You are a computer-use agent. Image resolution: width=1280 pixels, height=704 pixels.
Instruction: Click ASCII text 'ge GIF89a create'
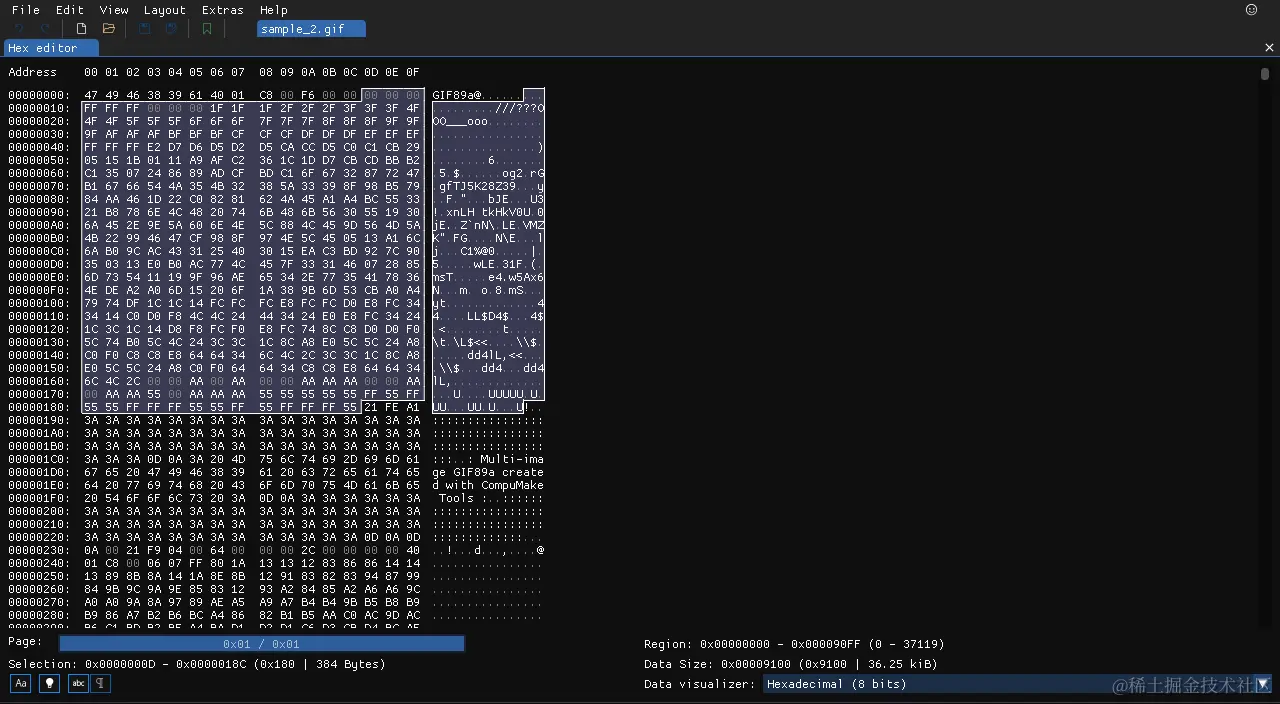(x=488, y=472)
